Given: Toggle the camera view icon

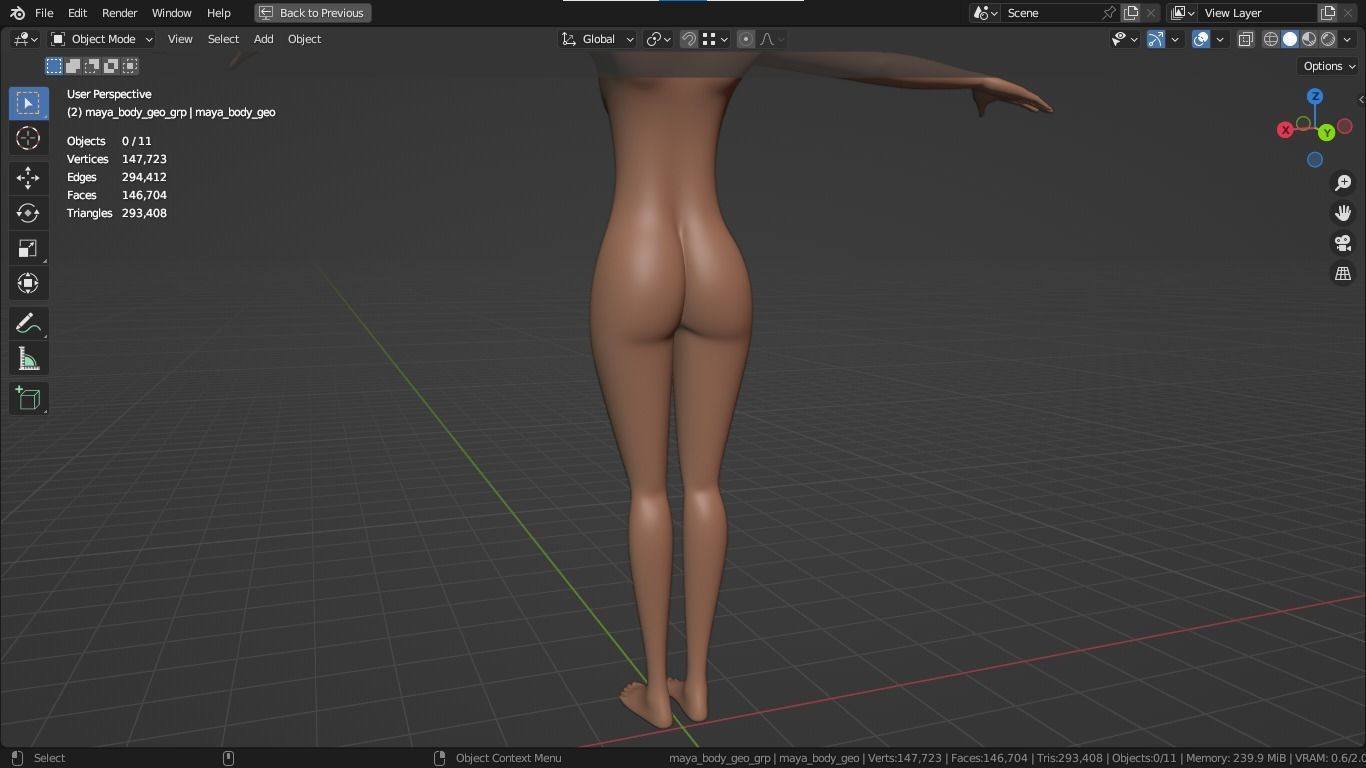Looking at the screenshot, I should point(1343,243).
